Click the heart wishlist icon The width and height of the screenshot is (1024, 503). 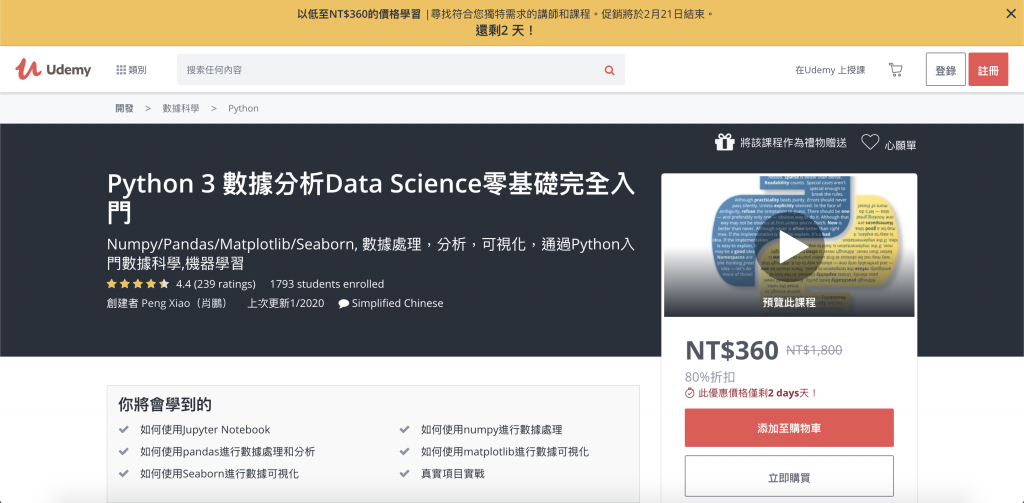pos(870,143)
